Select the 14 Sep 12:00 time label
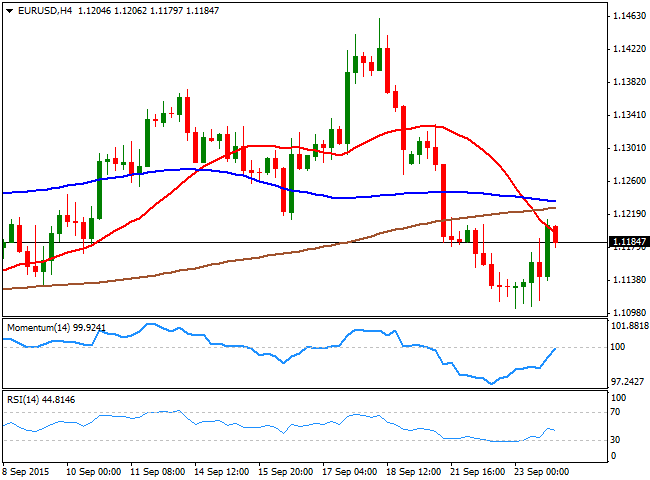 click(222, 472)
